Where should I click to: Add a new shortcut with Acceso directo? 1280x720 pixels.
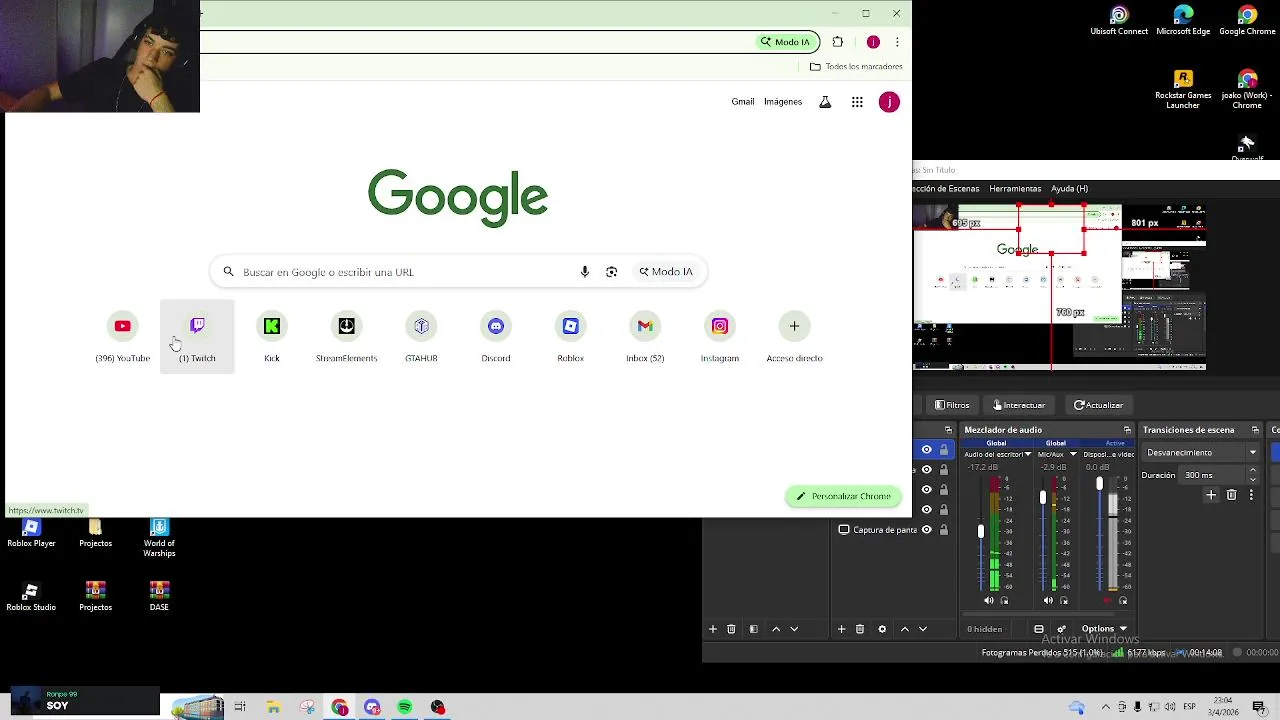point(794,337)
